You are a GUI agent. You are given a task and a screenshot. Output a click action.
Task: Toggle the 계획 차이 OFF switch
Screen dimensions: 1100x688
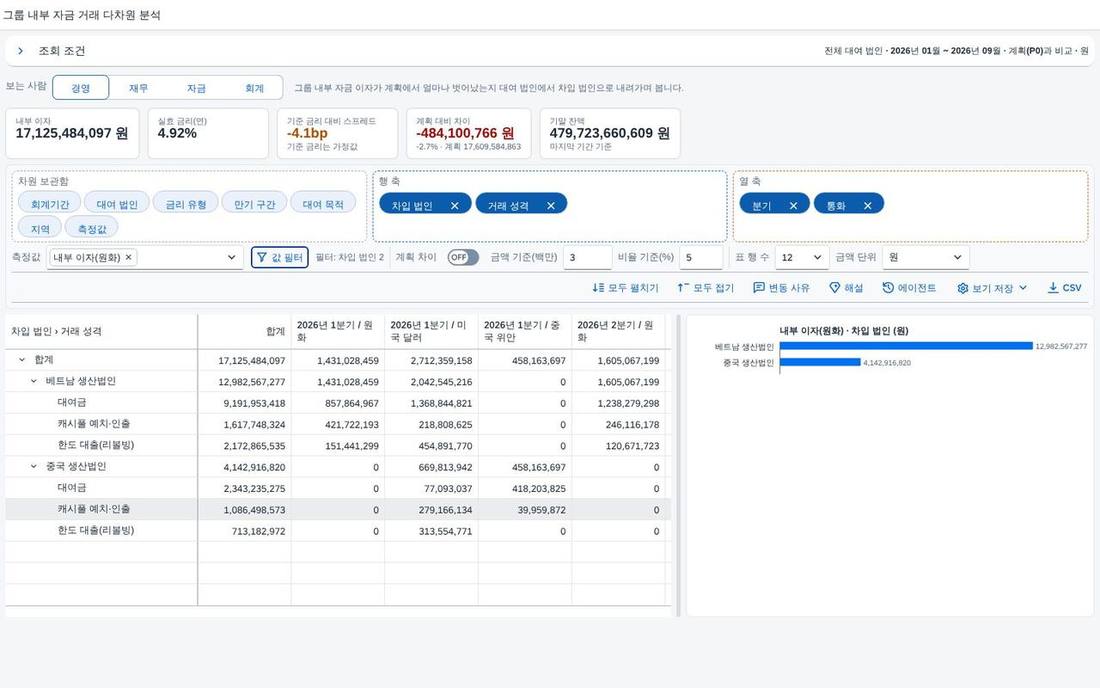pos(463,257)
